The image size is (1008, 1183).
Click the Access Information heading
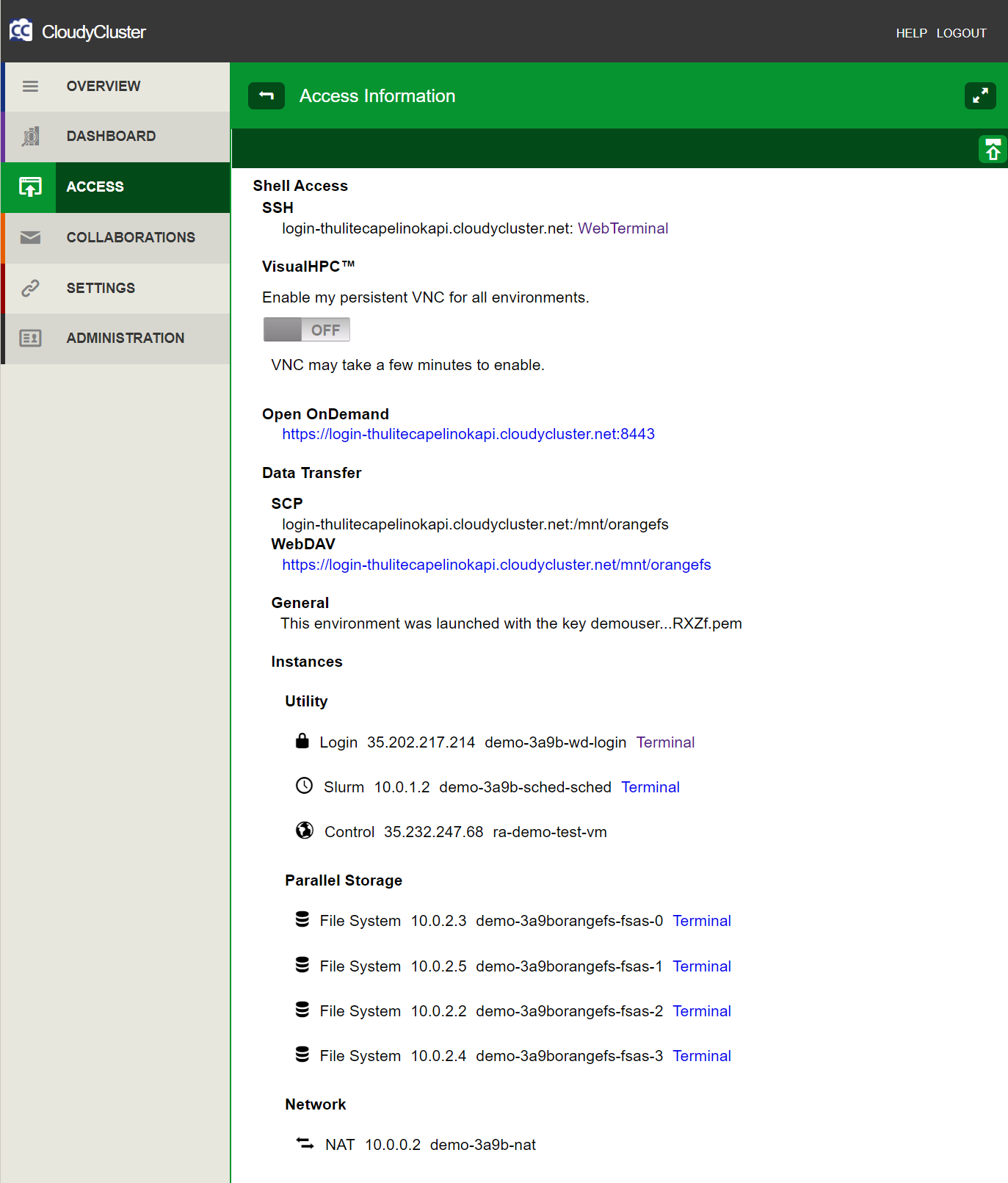coord(377,96)
